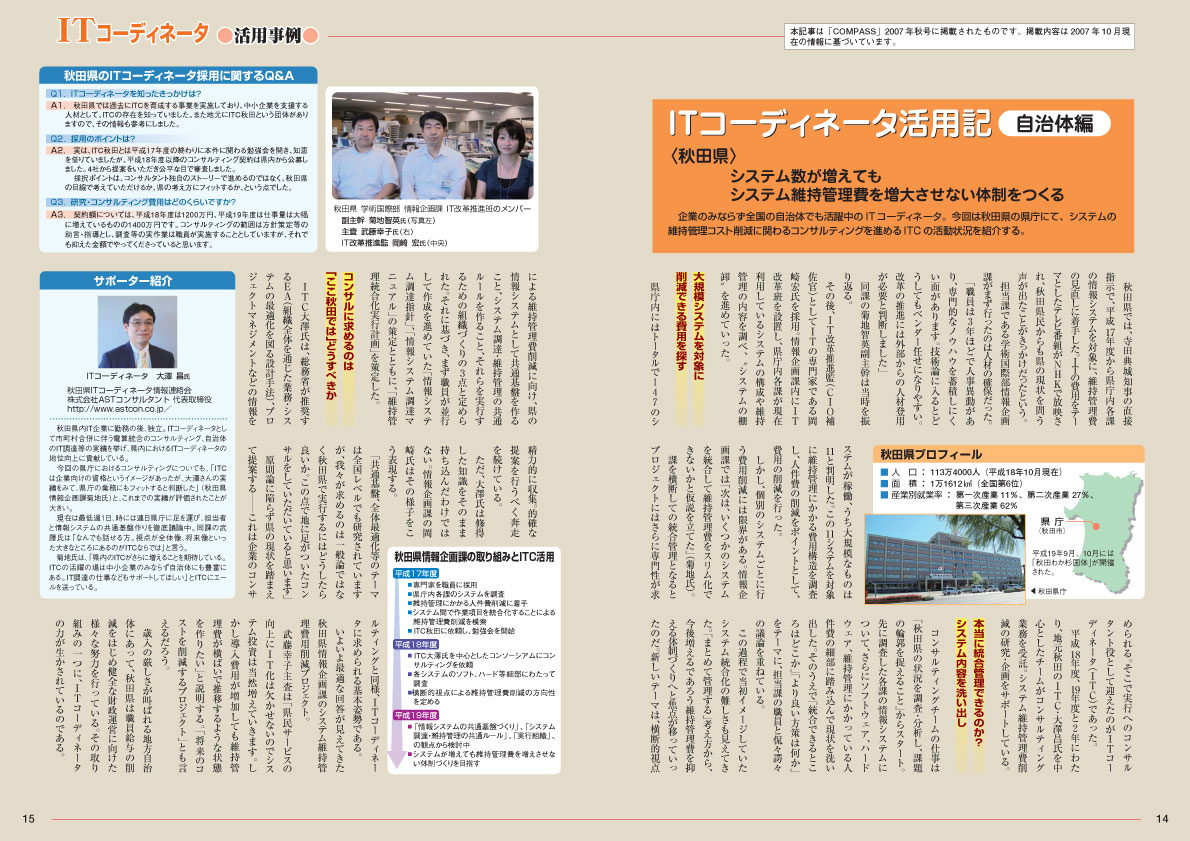Click the '平成18年度' timeline label
1190x841 pixels.
tap(416, 644)
